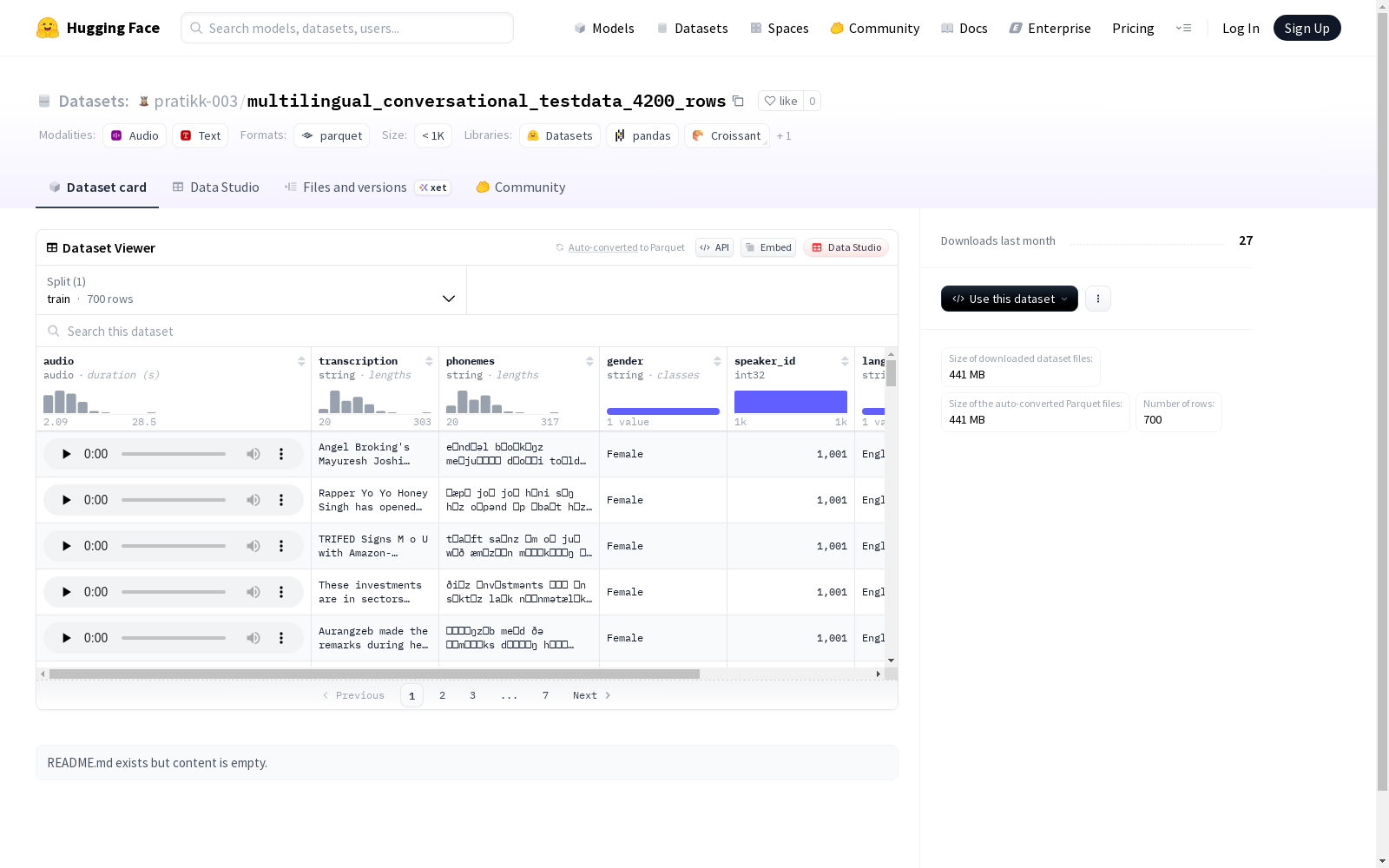The image size is (1389, 868).
Task: Switch to the Dataset card tab
Action: tap(97, 187)
